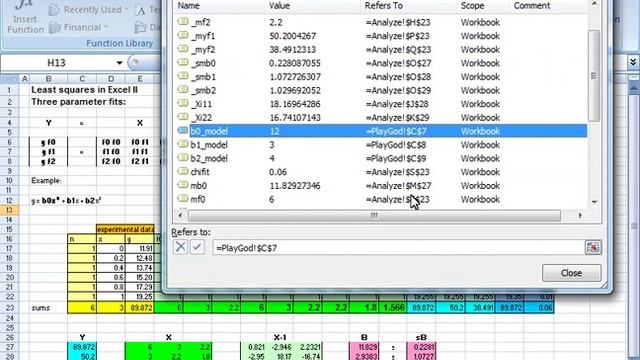Click the name icon beside _smb0
This screenshot has width=640, height=360.
pyautogui.click(x=182, y=62)
